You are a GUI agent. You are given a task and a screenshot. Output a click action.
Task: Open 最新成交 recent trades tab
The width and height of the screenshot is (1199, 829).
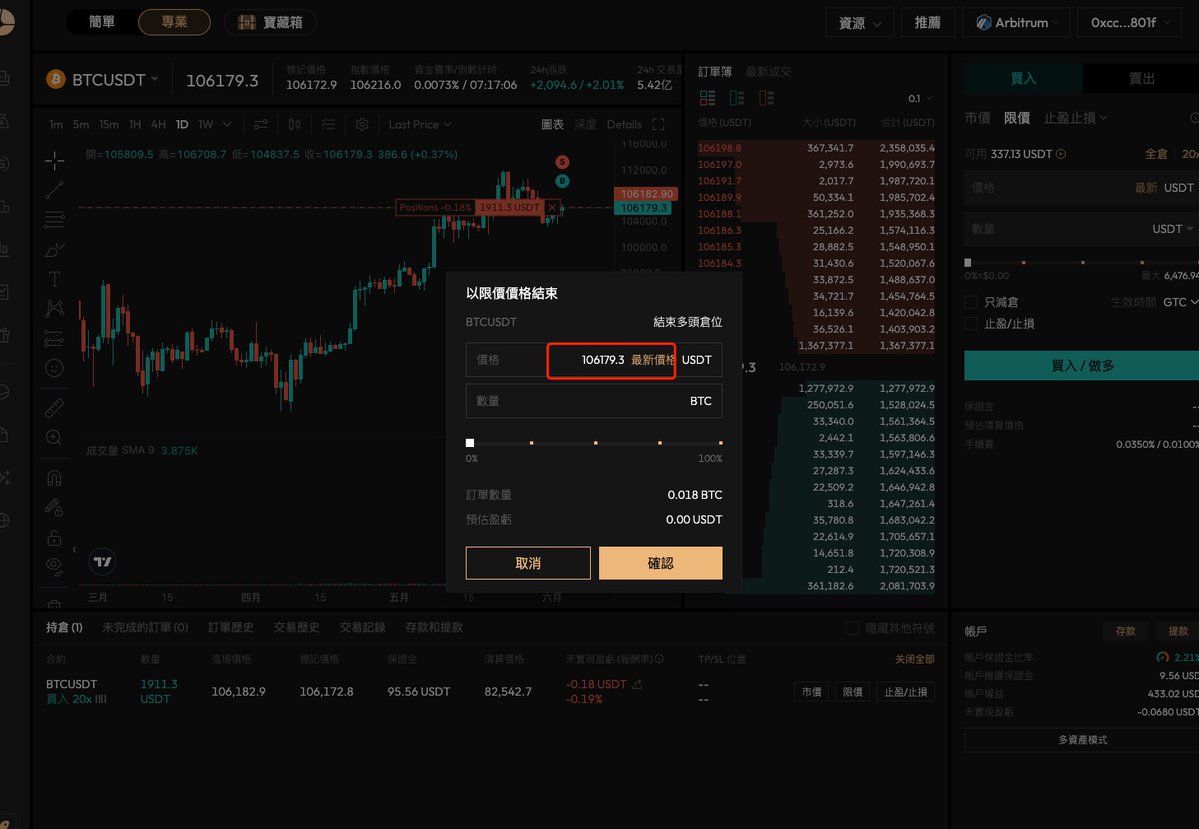tap(768, 71)
